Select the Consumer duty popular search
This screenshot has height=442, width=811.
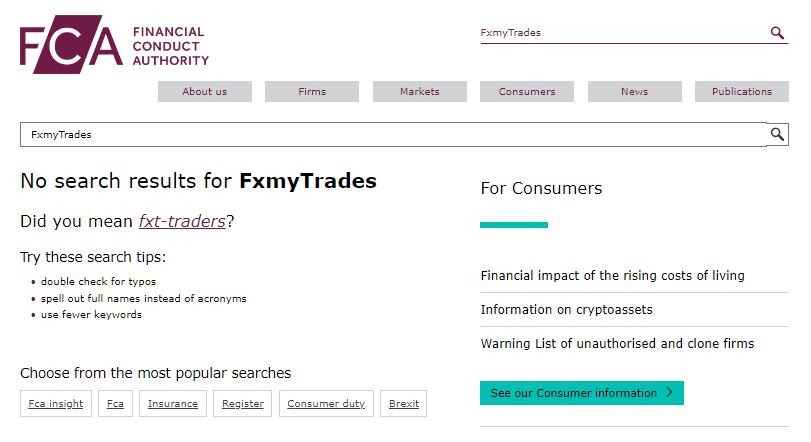point(326,403)
